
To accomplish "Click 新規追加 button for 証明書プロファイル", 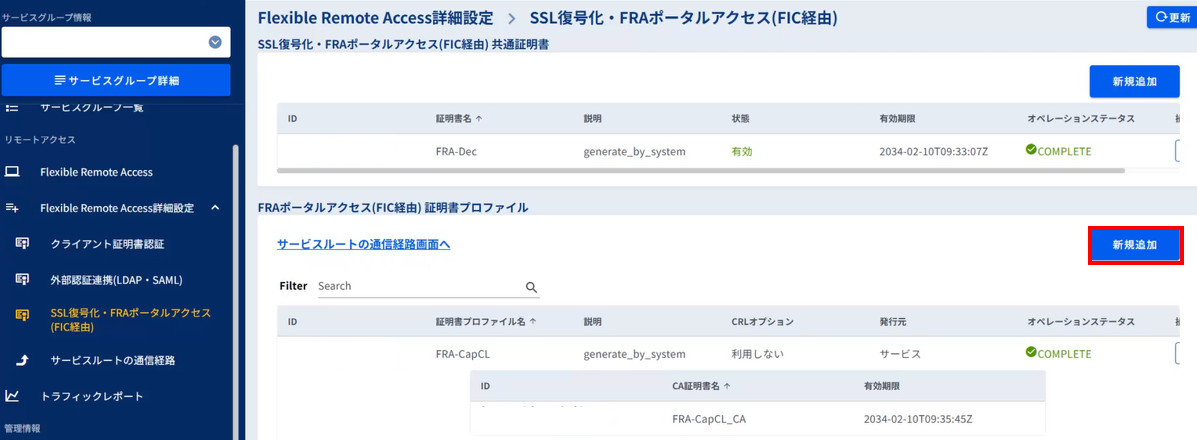I will tap(1135, 245).
